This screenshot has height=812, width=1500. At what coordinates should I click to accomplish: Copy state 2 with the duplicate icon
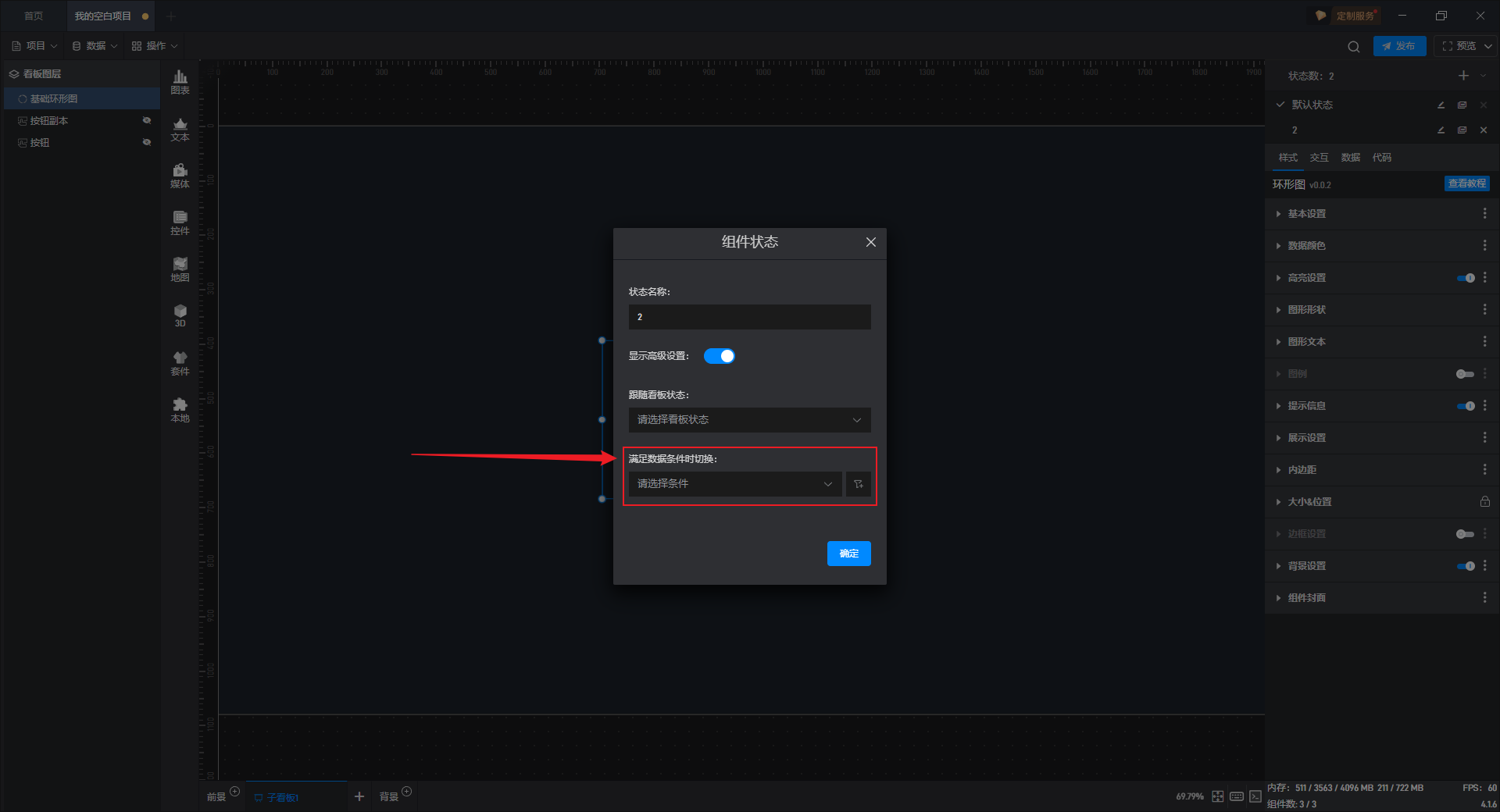pyautogui.click(x=1462, y=130)
